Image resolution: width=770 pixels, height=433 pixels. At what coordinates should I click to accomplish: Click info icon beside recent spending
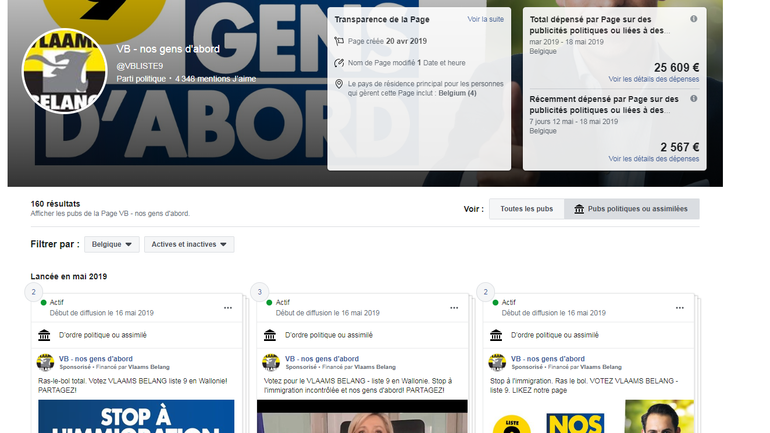pyautogui.click(x=694, y=99)
